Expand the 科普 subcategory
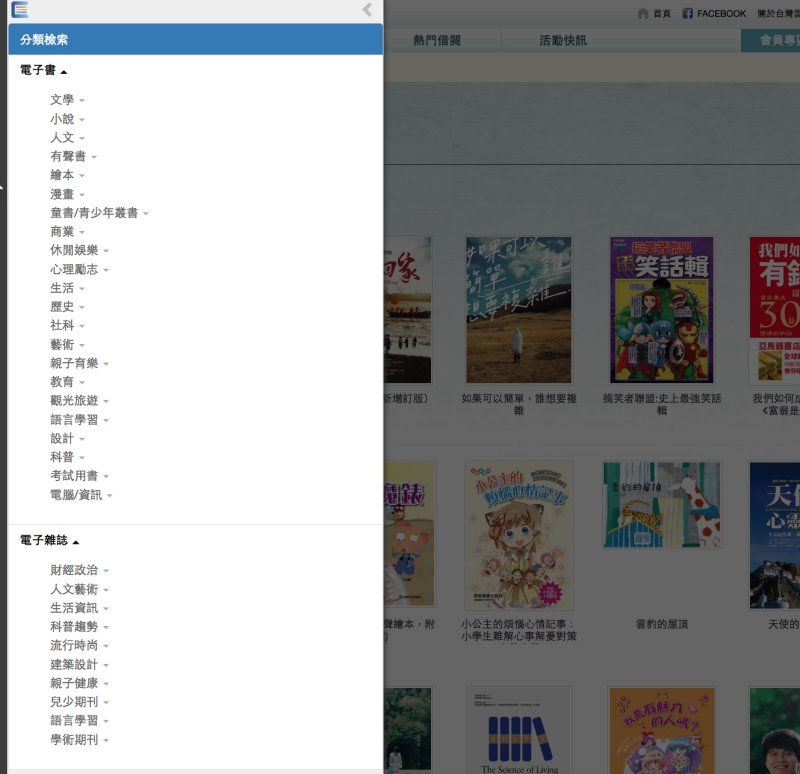Viewport: 800px width, 774px height. [67, 457]
